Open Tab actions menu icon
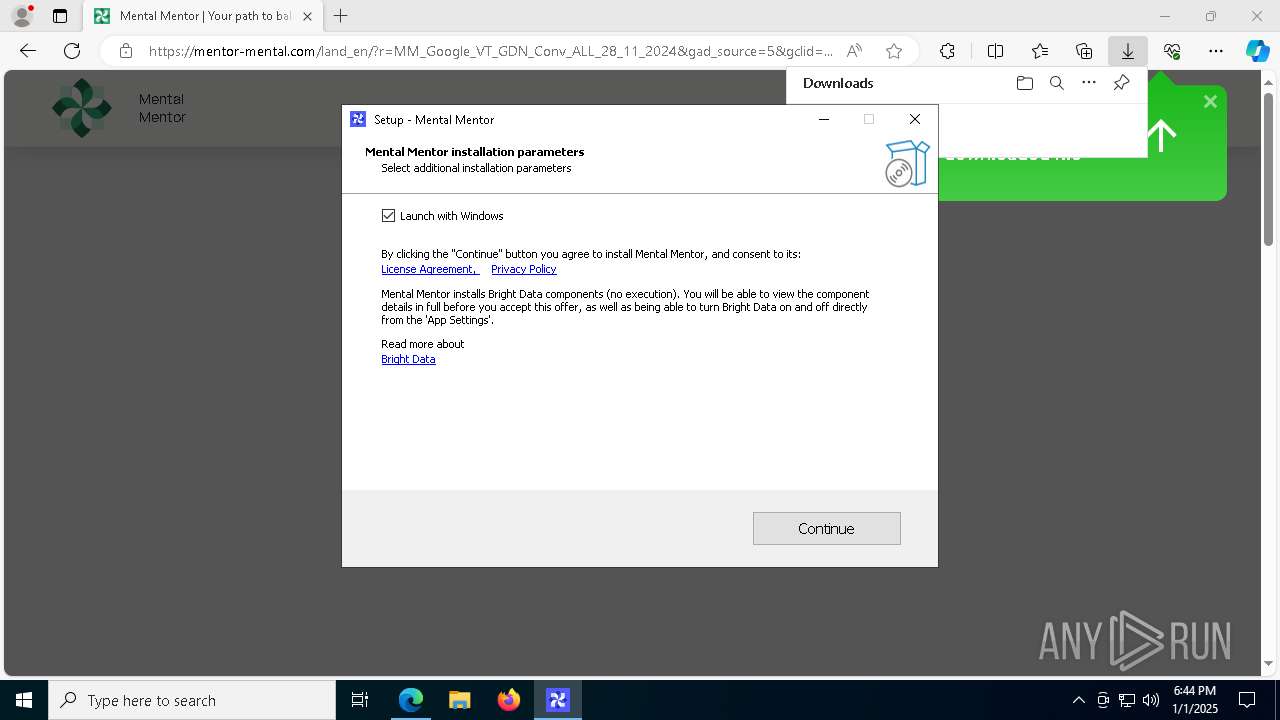This screenshot has width=1280, height=720. (60, 16)
